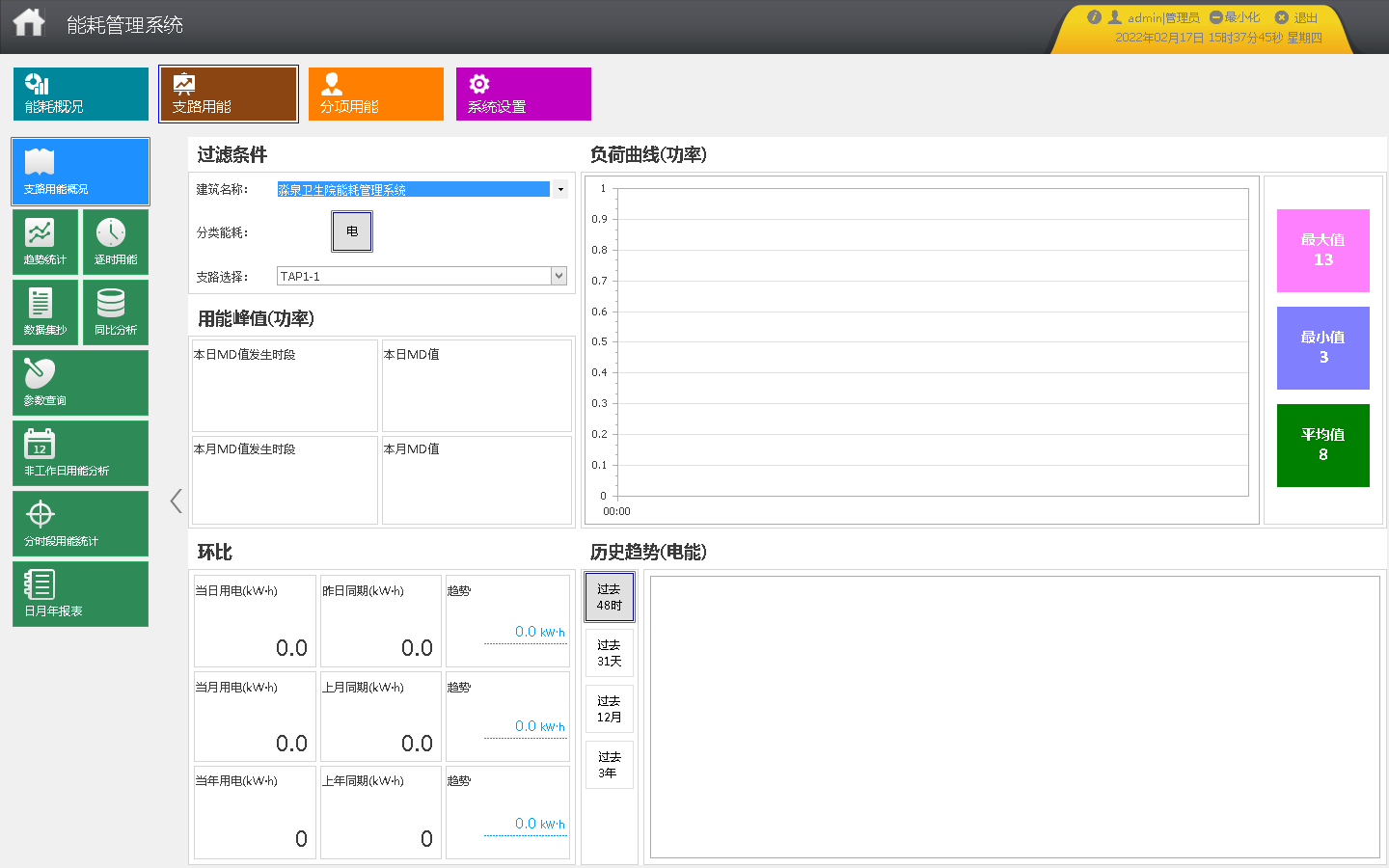Select 过去 12月 history range

pyautogui.click(x=610, y=709)
